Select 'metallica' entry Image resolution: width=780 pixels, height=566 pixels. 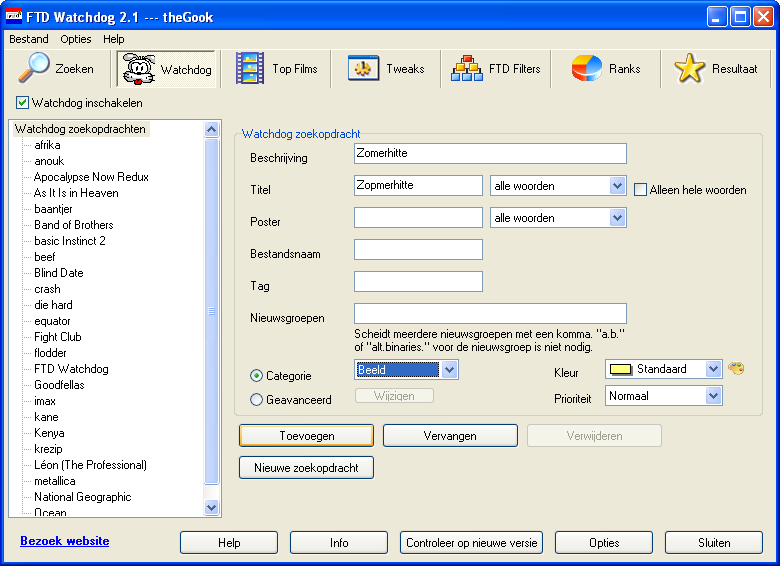pos(55,481)
